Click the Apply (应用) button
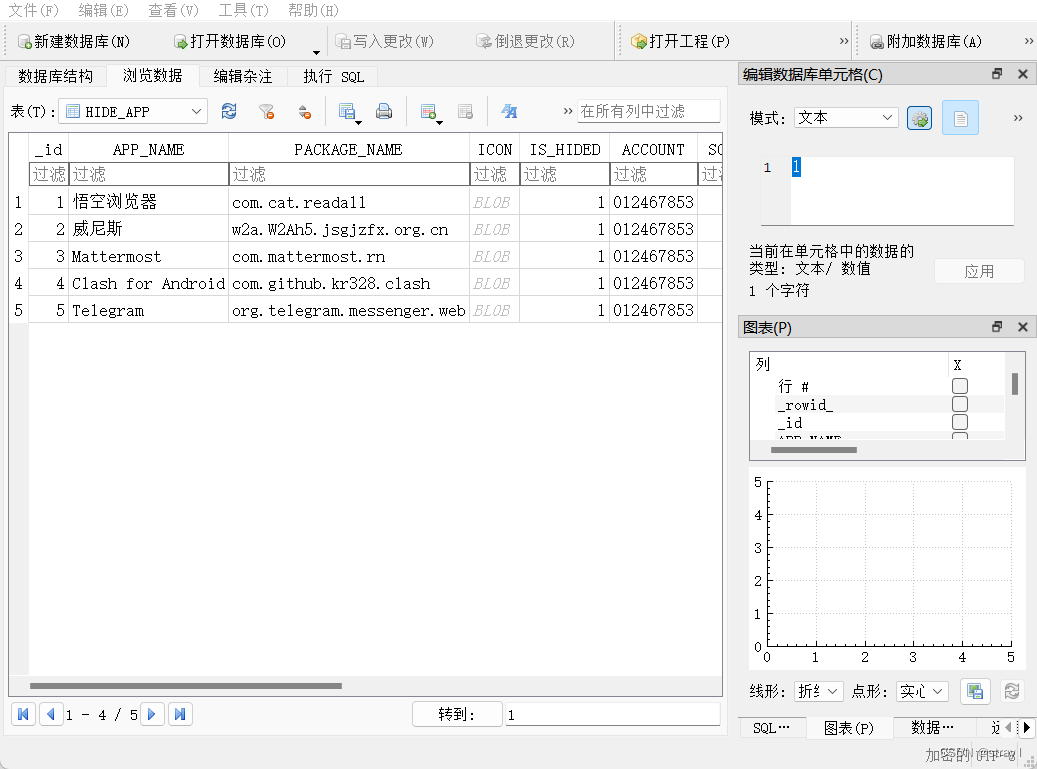 tap(979, 271)
